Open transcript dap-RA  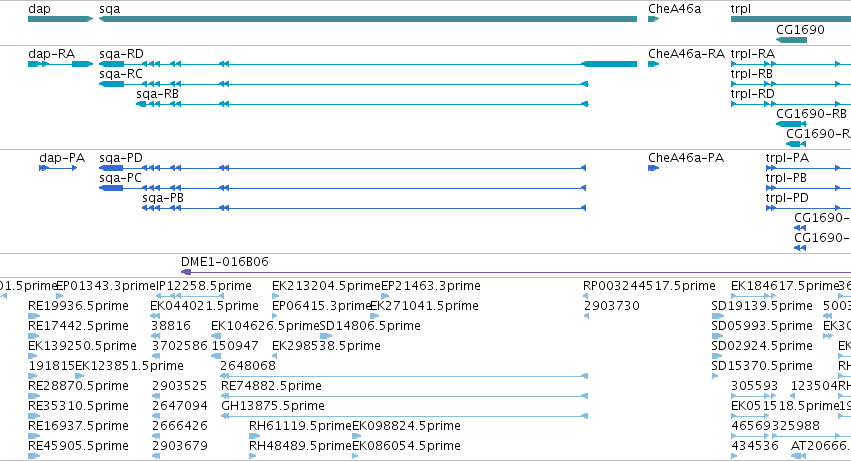pos(52,54)
